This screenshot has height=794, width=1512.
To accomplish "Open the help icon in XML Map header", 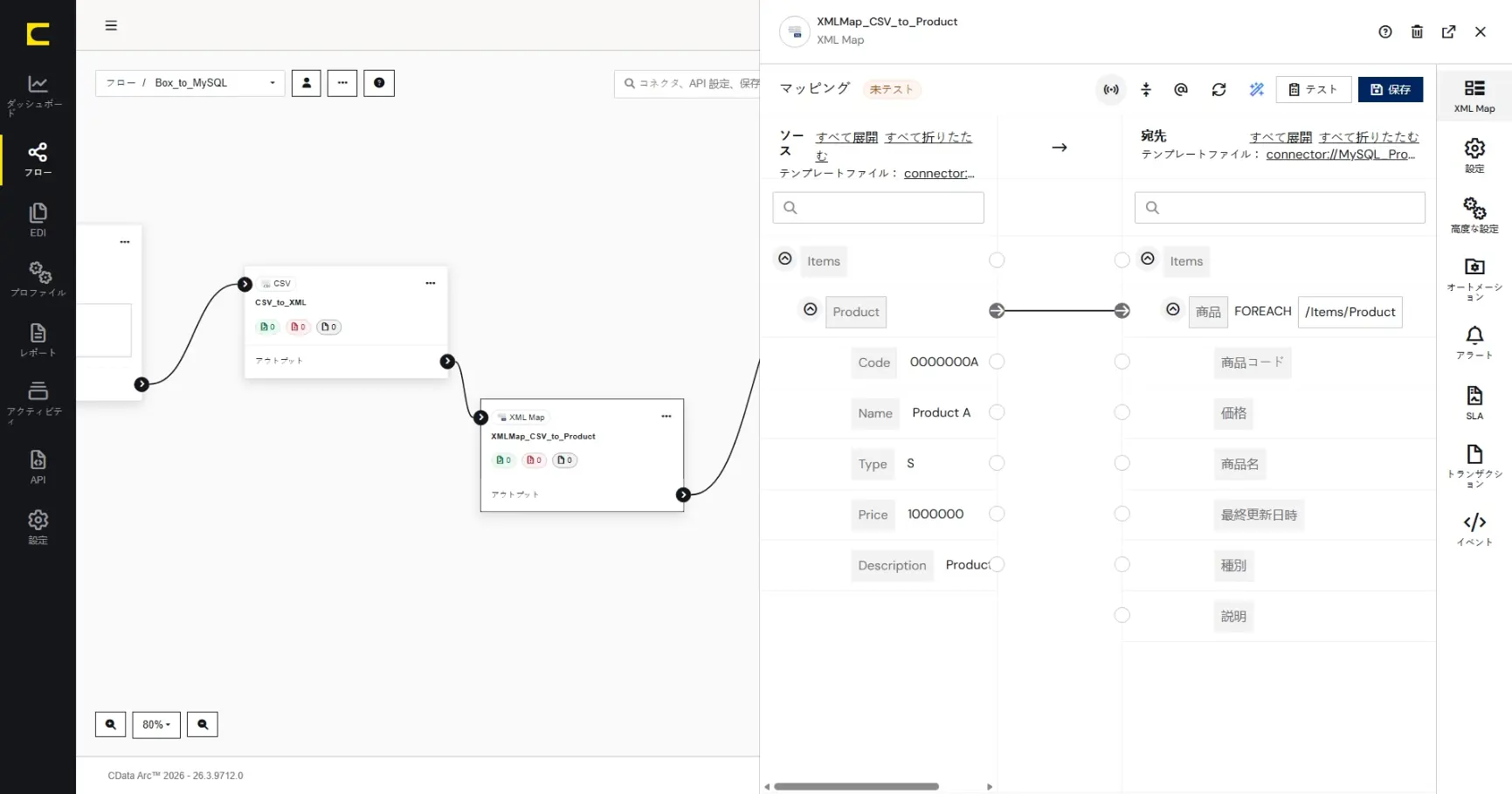I will pyautogui.click(x=1385, y=31).
